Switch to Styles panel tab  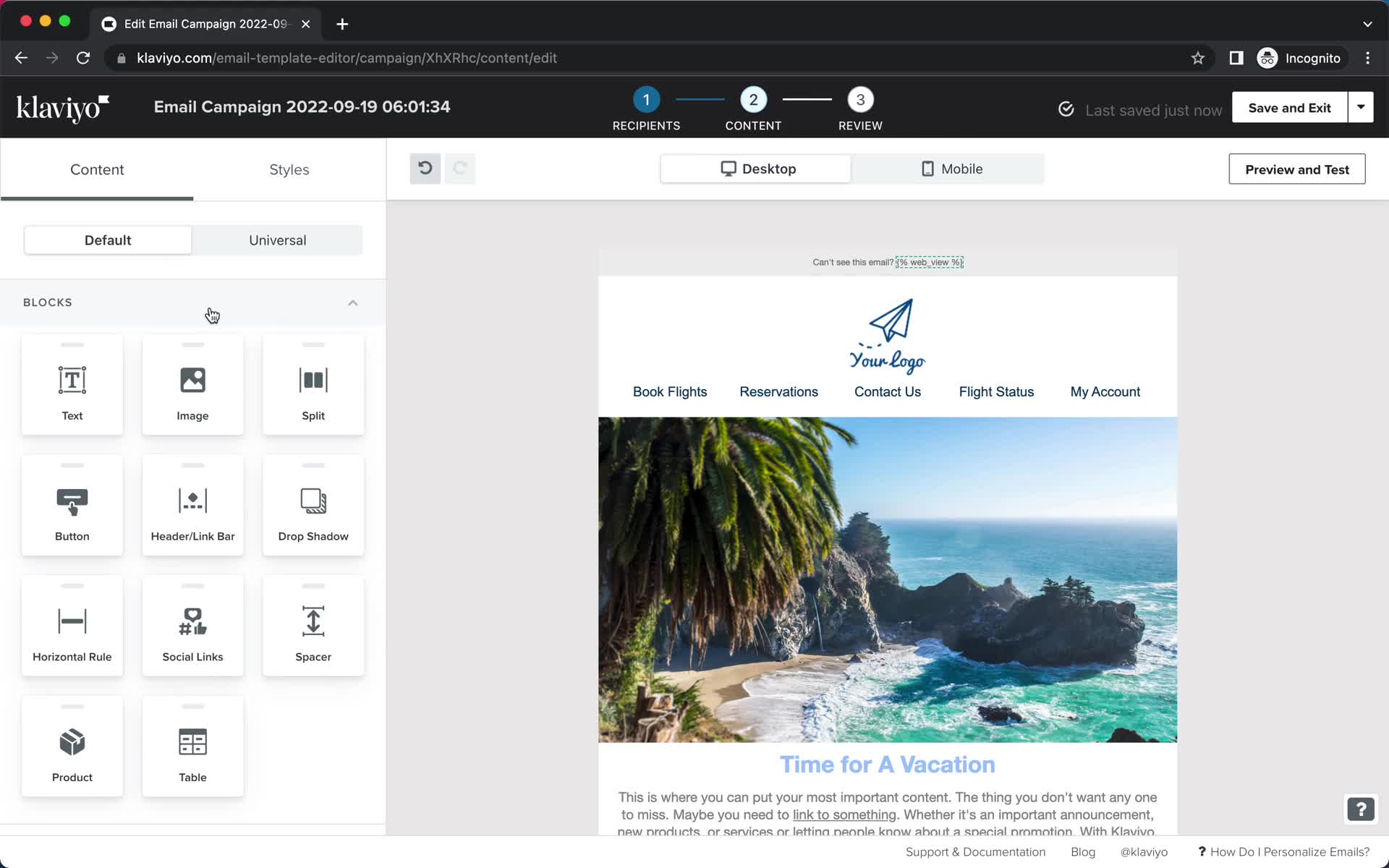tap(288, 169)
